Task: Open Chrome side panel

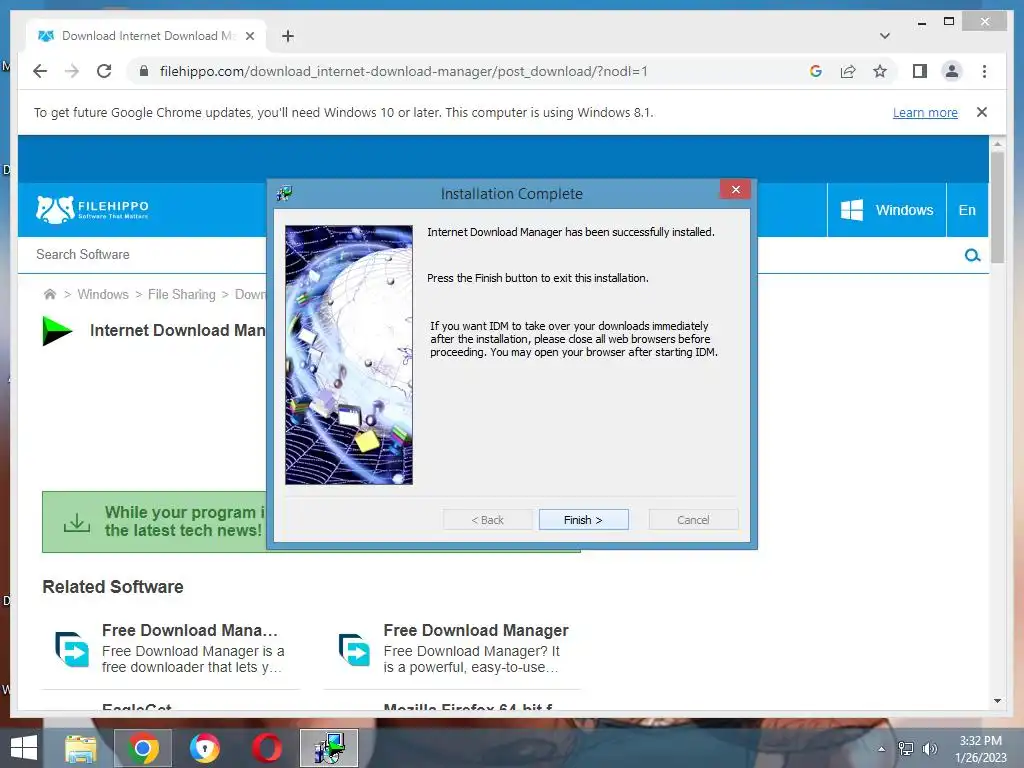Action: click(x=920, y=71)
